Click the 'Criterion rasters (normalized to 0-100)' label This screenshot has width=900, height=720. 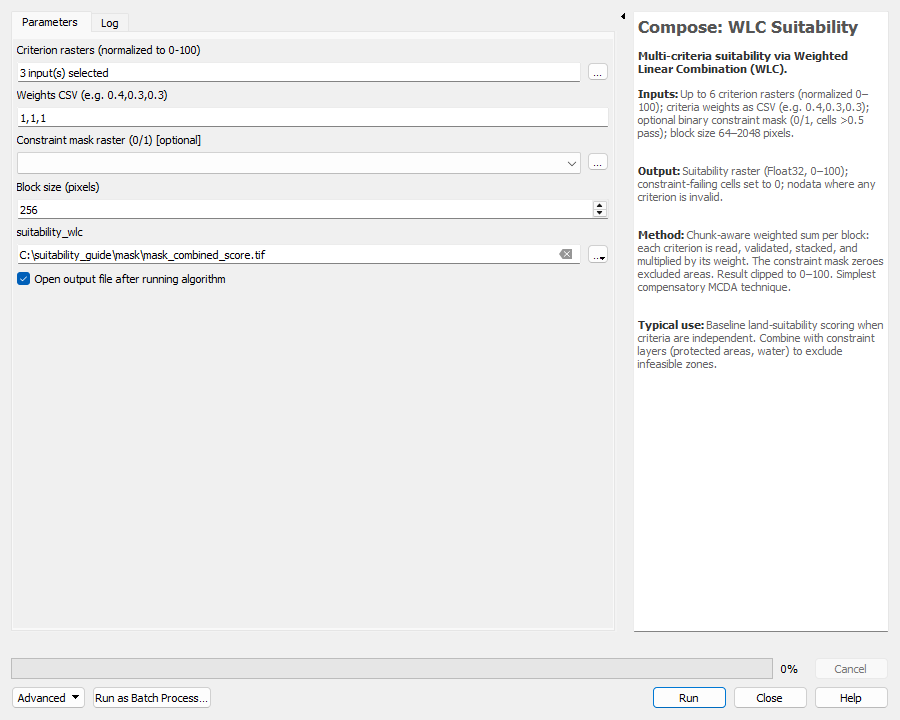108,50
